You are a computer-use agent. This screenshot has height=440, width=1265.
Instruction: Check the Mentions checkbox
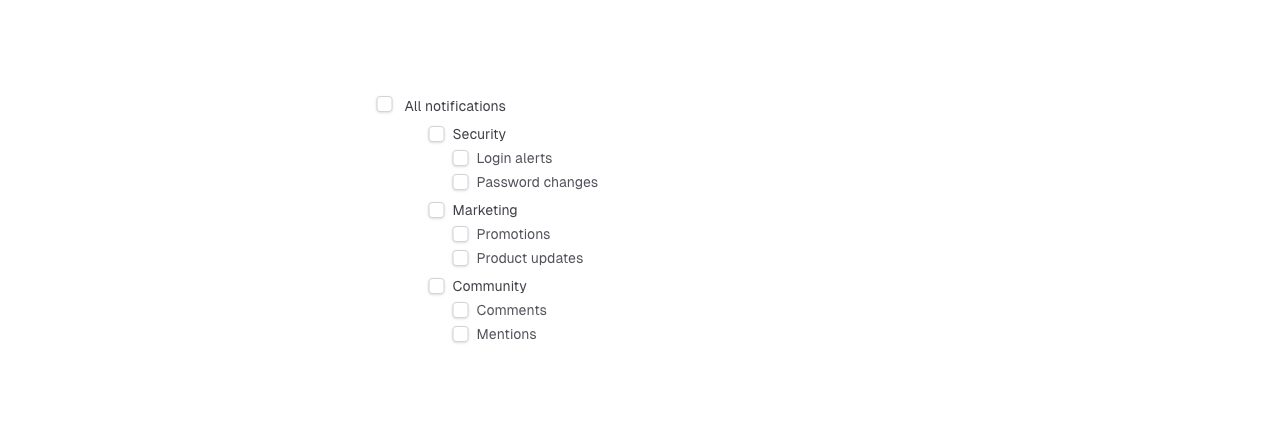461,334
